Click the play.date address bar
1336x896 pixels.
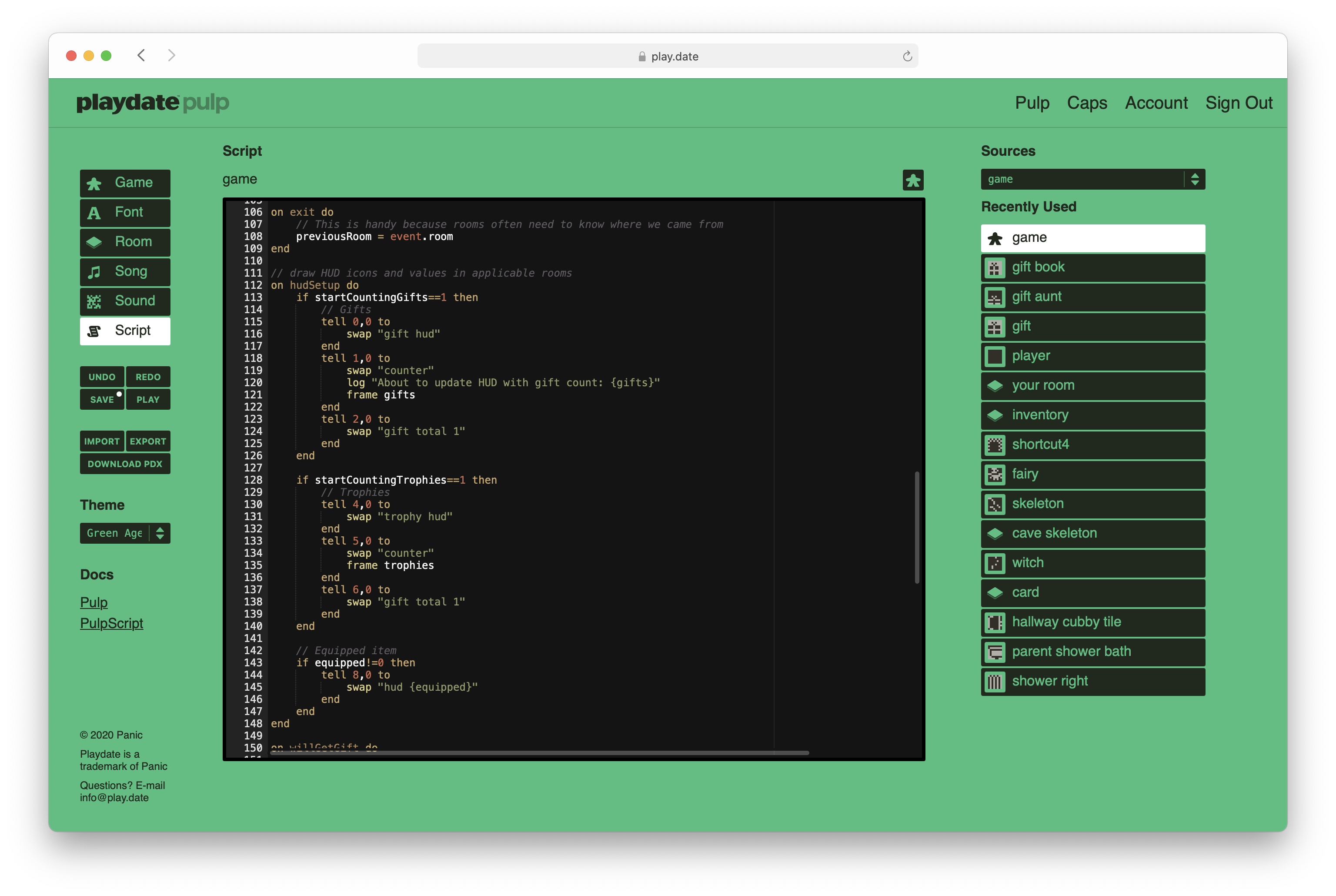pyautogui.click(x=667, y=56)
